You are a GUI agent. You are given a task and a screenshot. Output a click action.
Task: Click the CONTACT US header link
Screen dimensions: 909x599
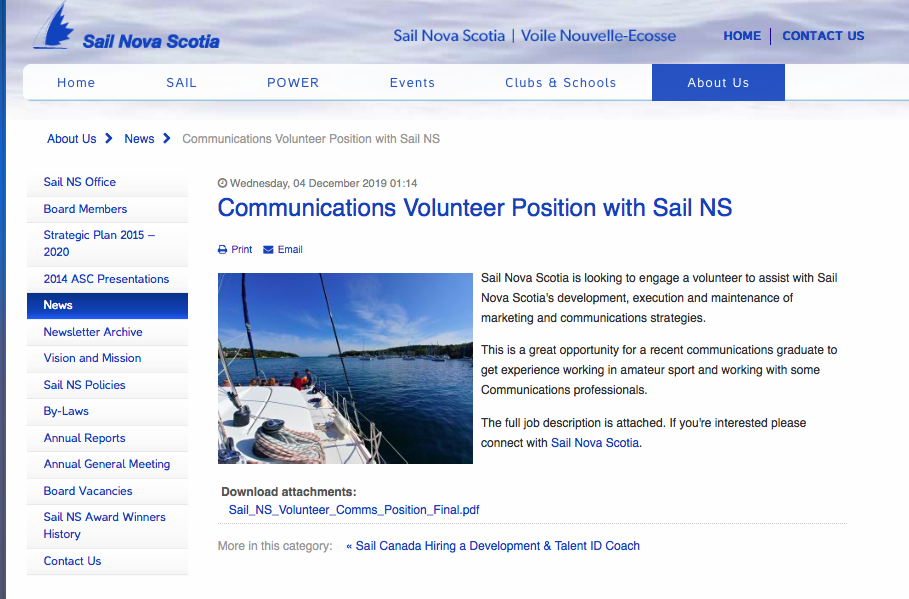[823, 36]
